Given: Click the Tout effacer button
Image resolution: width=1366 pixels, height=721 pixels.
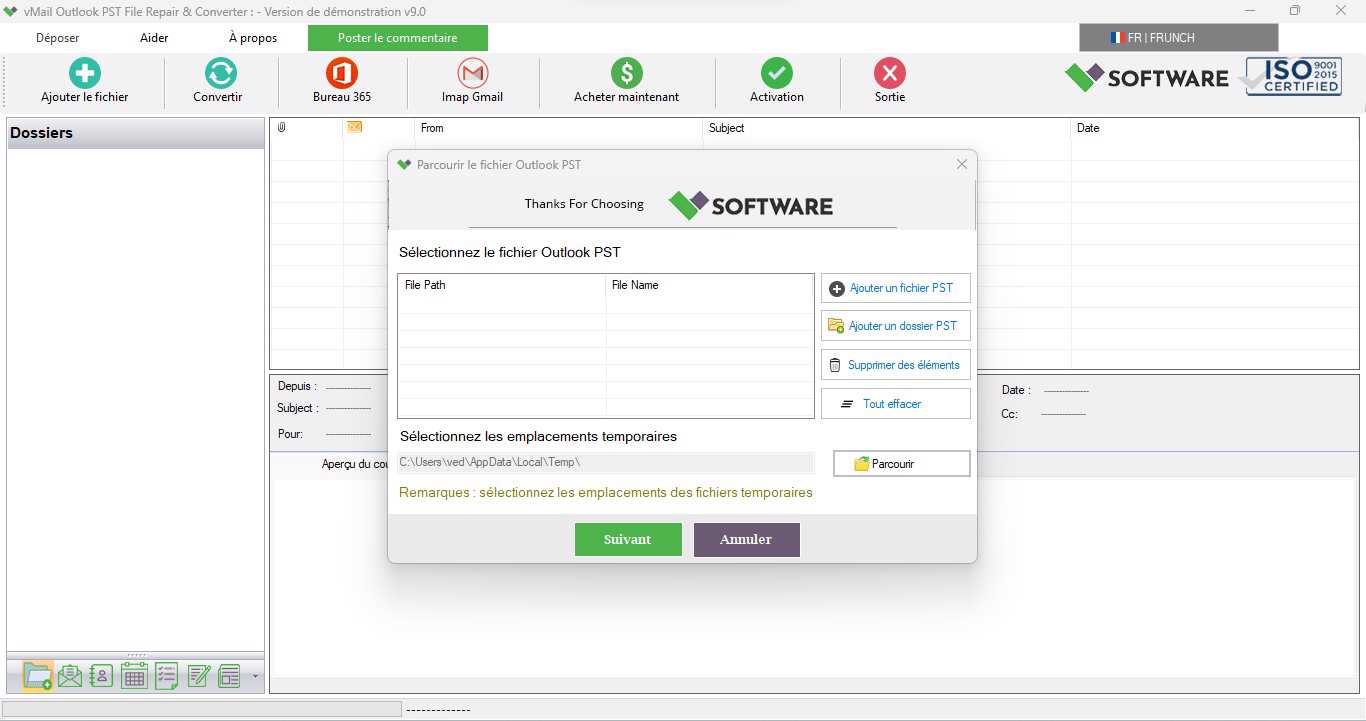Looking at the screenshot, I should click(x=896, y=404).
